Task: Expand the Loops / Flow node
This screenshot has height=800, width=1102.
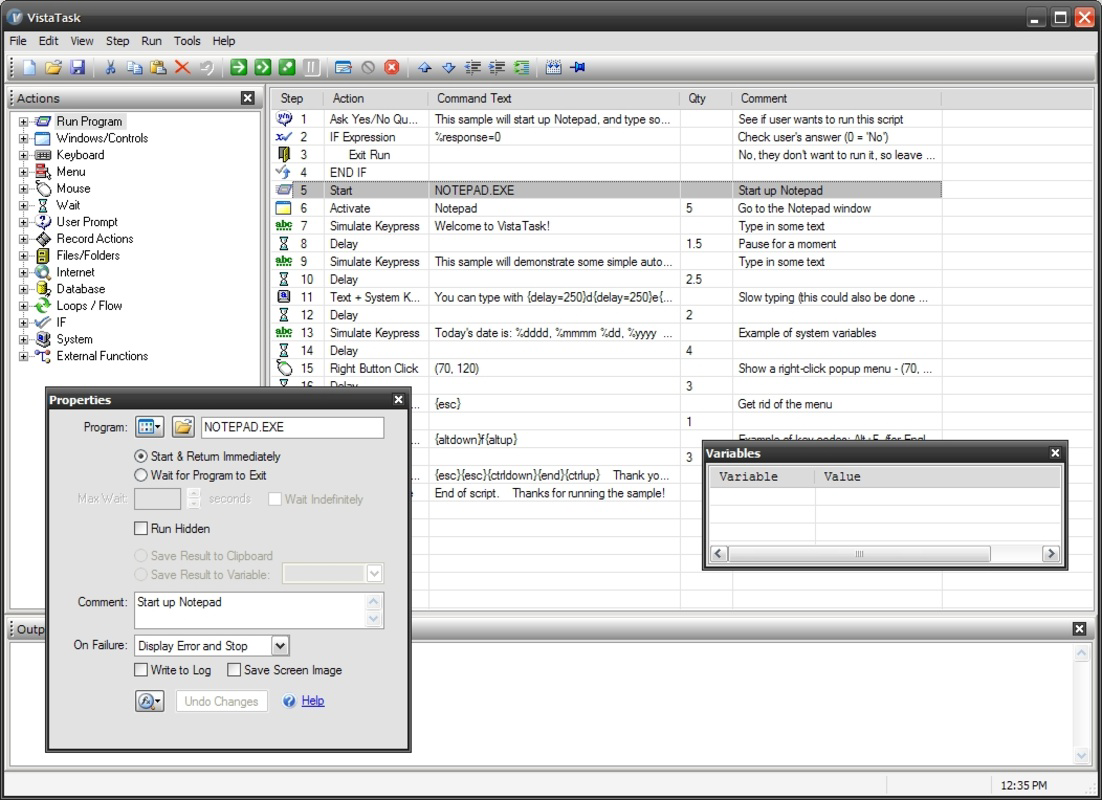Action: tap(23, 306)
